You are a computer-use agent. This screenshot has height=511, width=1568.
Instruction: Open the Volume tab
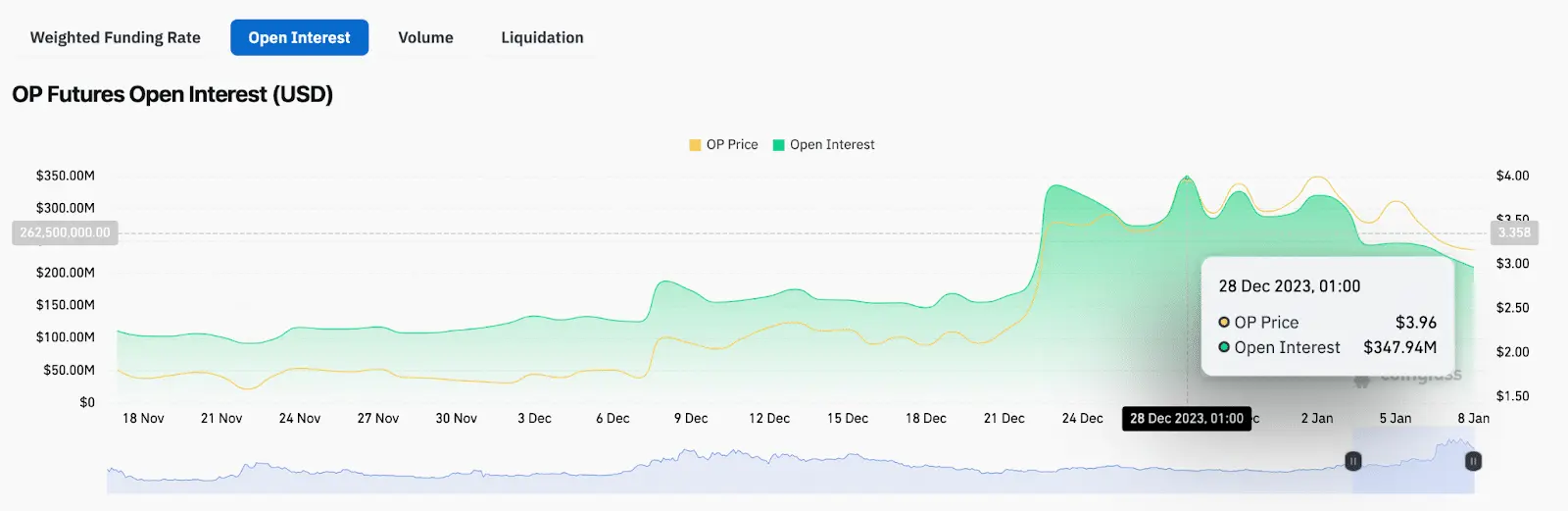coord(425,37)
